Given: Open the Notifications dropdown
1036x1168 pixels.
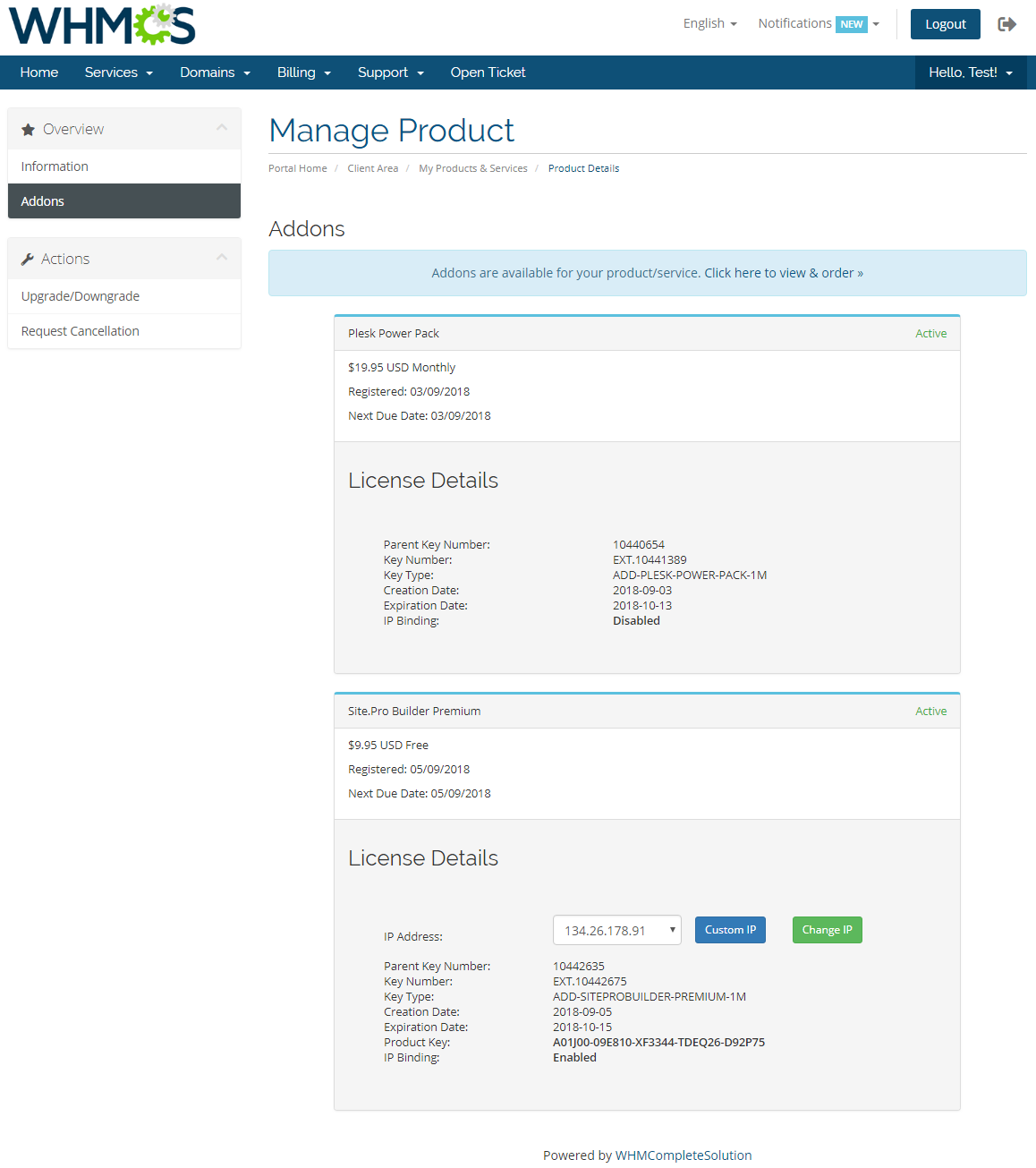Looking at the screenshot, I should tap(818, 24).
